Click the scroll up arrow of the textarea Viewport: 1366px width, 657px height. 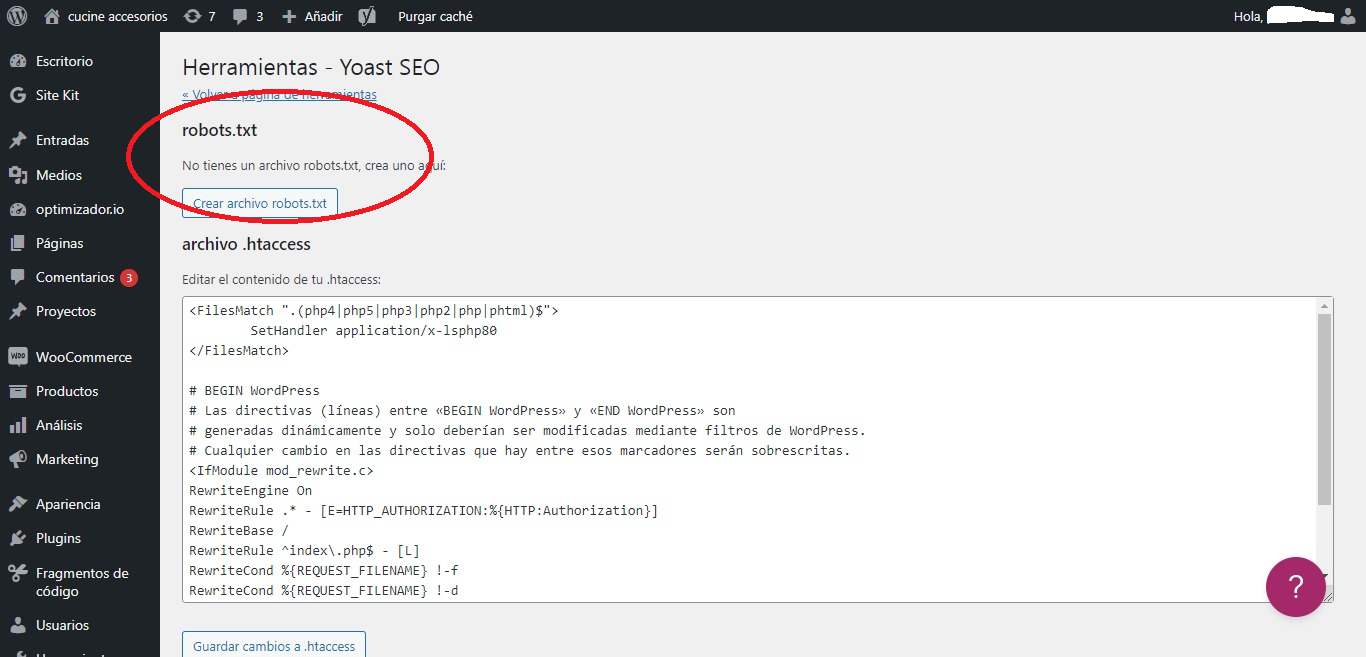coord(1324,305)
